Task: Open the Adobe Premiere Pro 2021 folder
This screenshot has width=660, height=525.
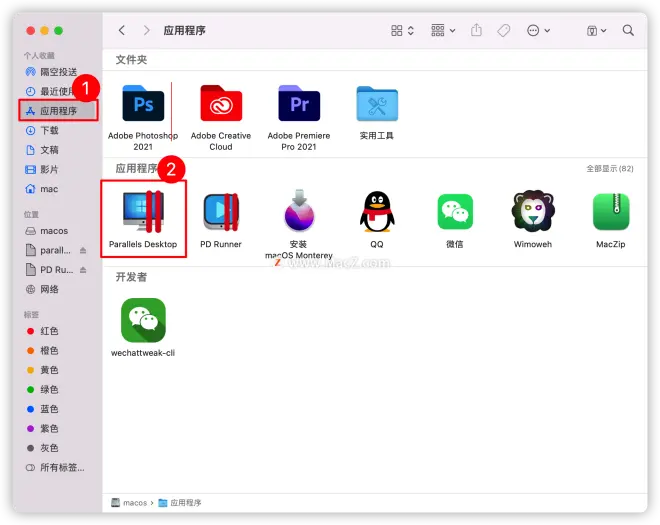Action: (299, 104)
